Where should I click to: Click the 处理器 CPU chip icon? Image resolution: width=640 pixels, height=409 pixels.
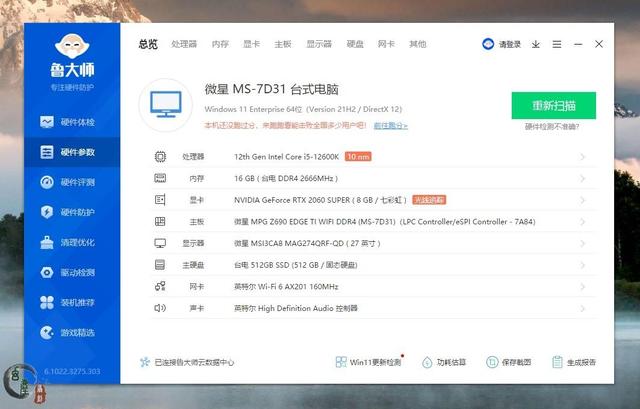pyautogui.click(x=160, y=157)
